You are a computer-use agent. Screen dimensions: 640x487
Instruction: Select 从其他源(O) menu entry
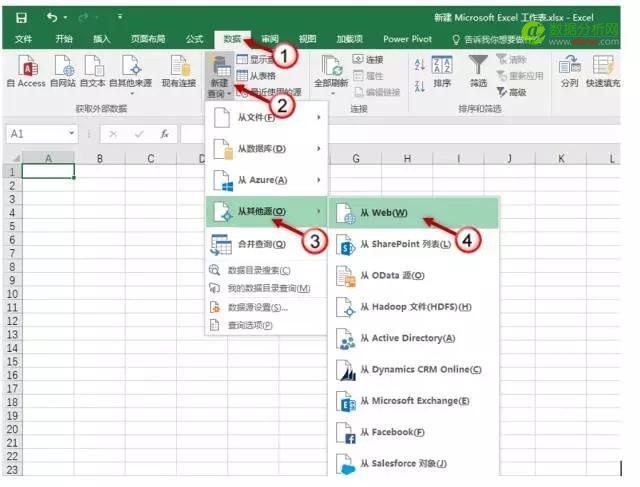[x=267, y=211]
